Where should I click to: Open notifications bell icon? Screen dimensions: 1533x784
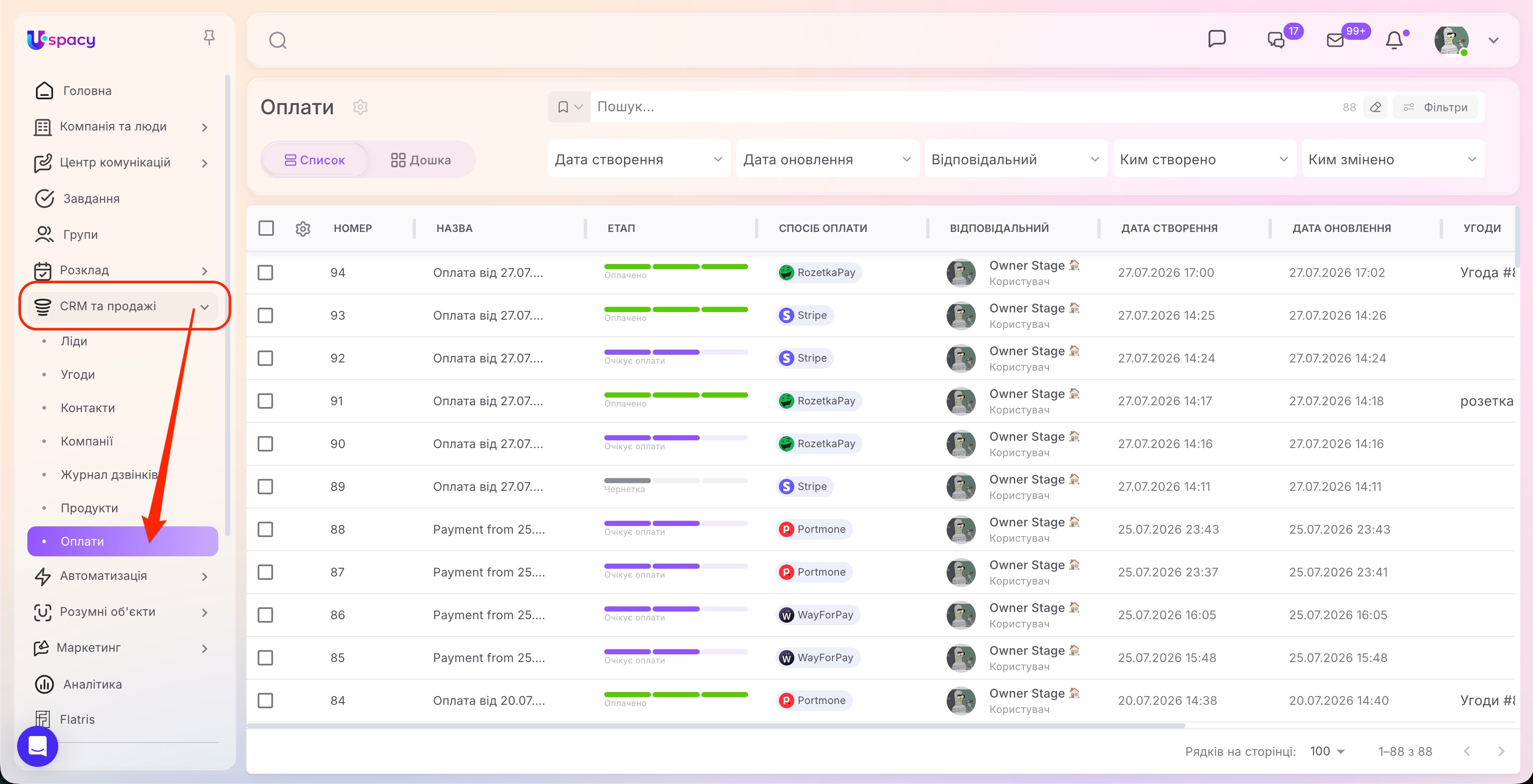click(x=1394, y=40)
